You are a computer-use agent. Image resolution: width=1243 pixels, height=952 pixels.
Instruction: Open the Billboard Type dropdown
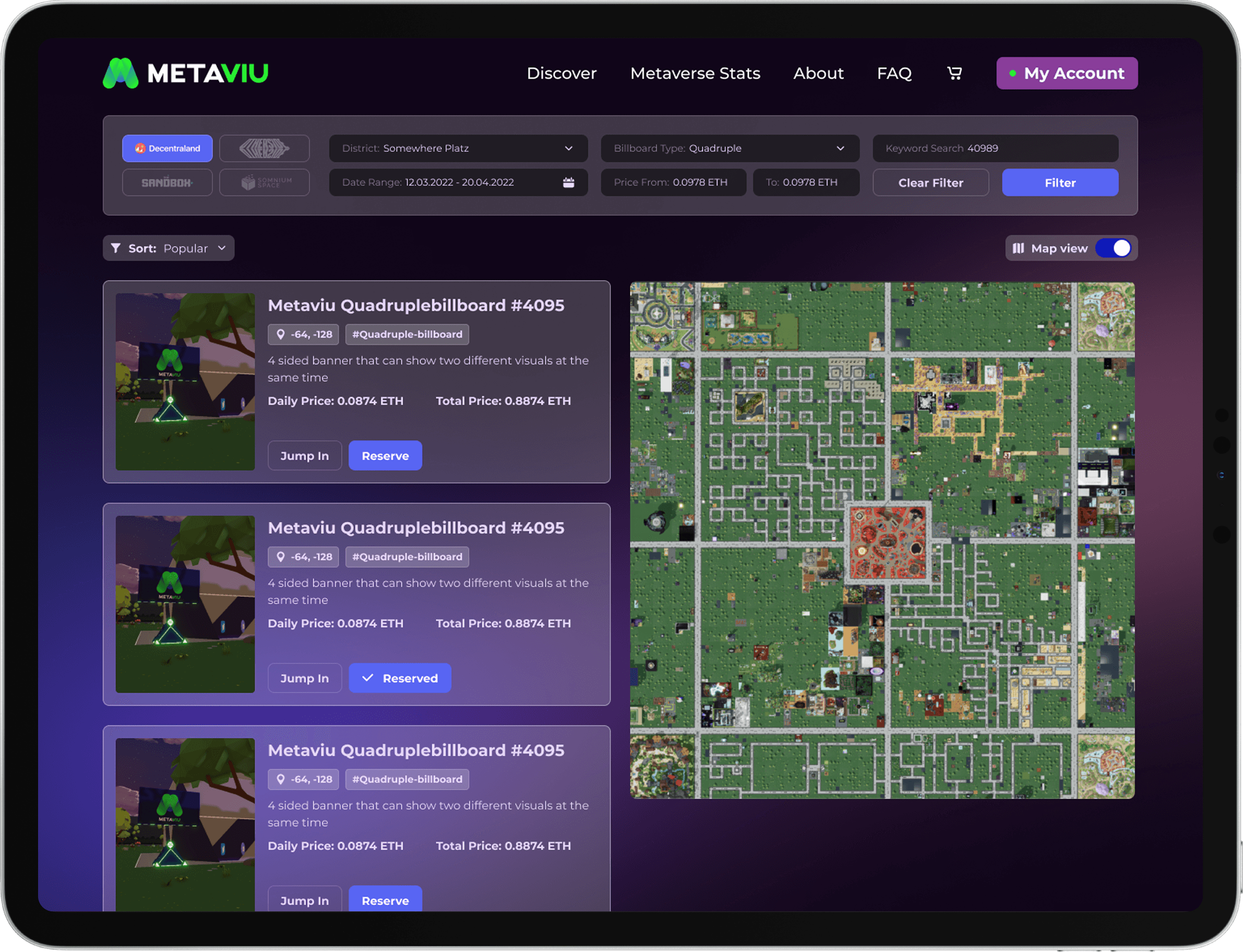(x=730, y=148)
